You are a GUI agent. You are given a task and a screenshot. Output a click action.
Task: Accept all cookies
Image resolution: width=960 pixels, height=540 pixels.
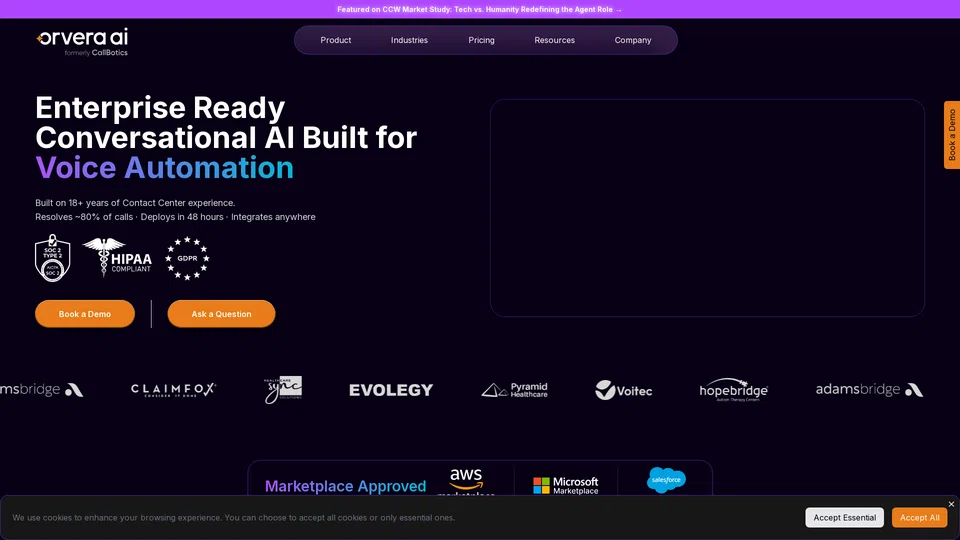coord(919,517)
